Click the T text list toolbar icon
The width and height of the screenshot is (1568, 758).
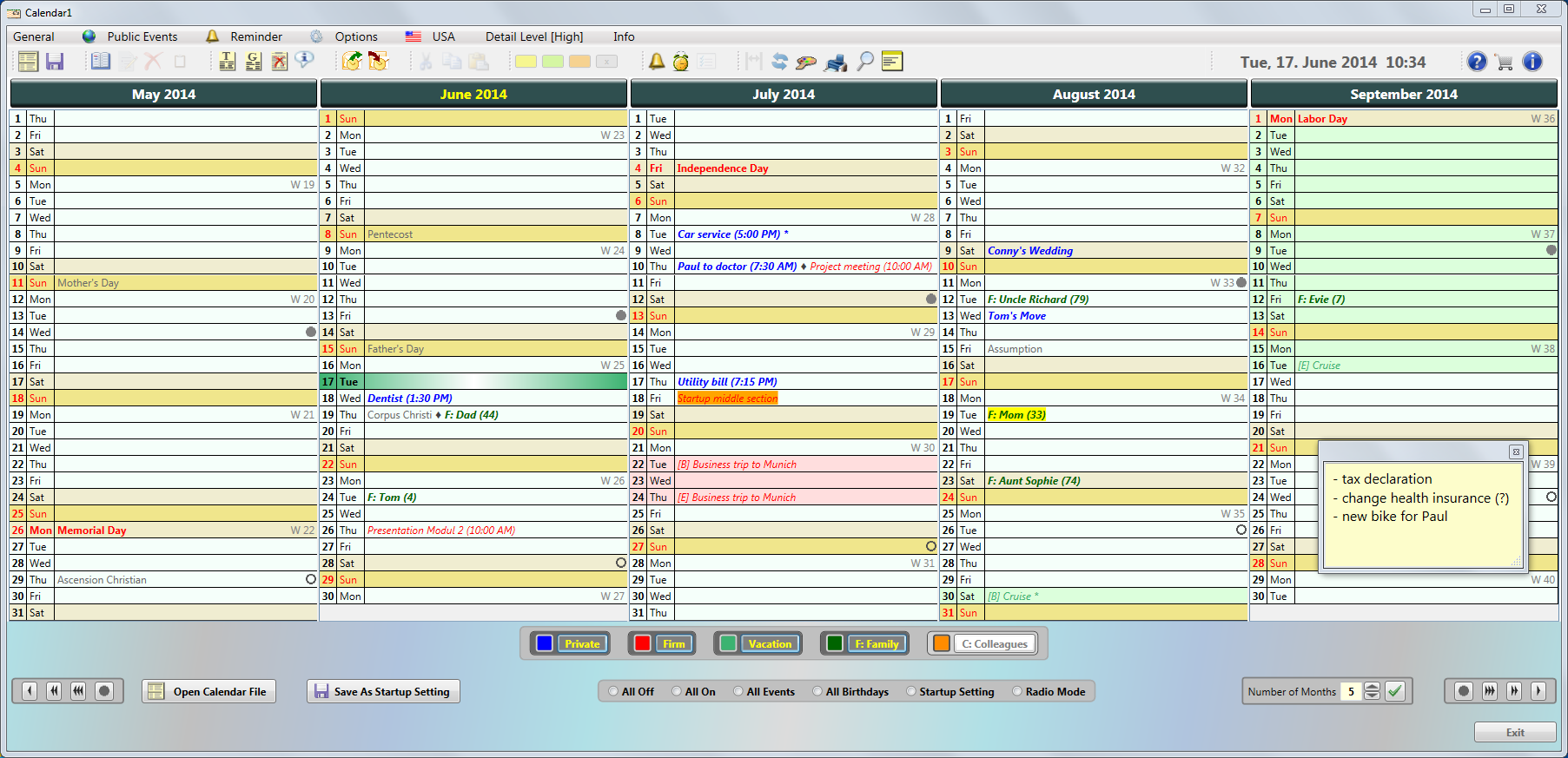click(x=227, y=62)
